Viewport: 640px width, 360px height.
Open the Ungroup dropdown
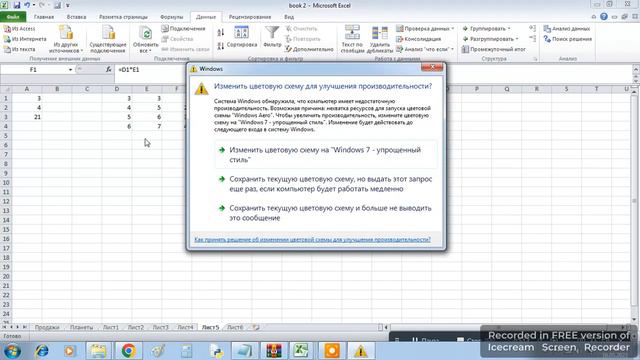[x=490, y=39]
